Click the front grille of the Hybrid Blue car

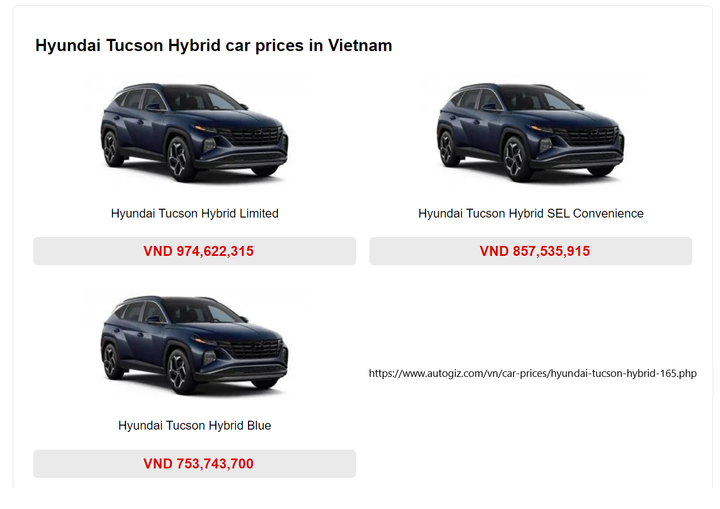tap(255, 348)
